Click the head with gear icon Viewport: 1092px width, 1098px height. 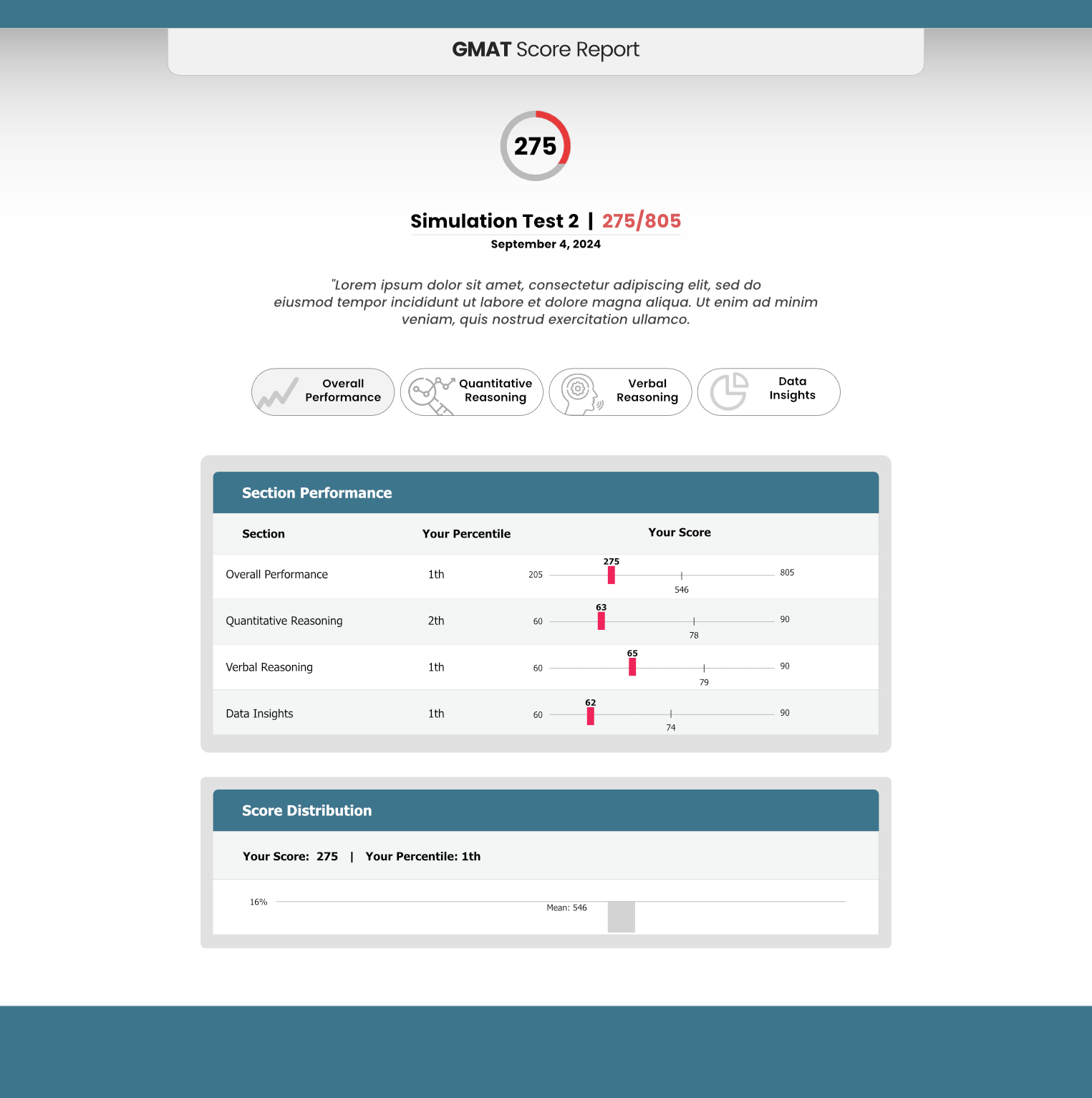point(581,394)
